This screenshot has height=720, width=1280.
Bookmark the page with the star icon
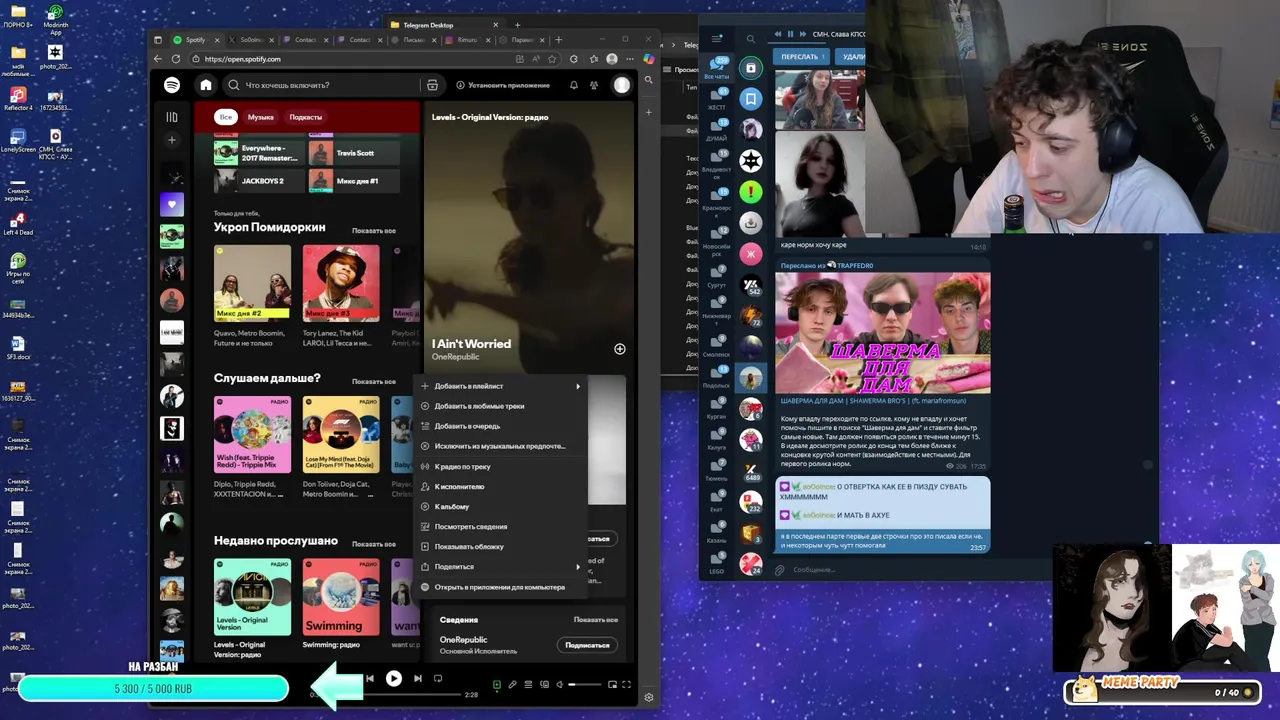pyautogui.click(x=552, y=59)
